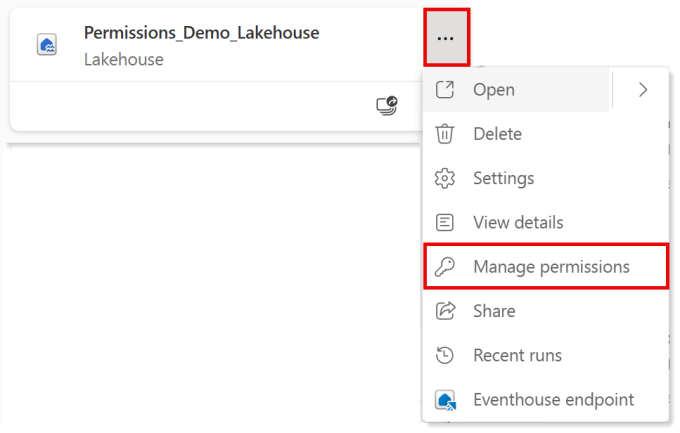The image size is (680, 433).
Task: Select Eventhouse endpoint menu entry
Action: click(546, 400)
